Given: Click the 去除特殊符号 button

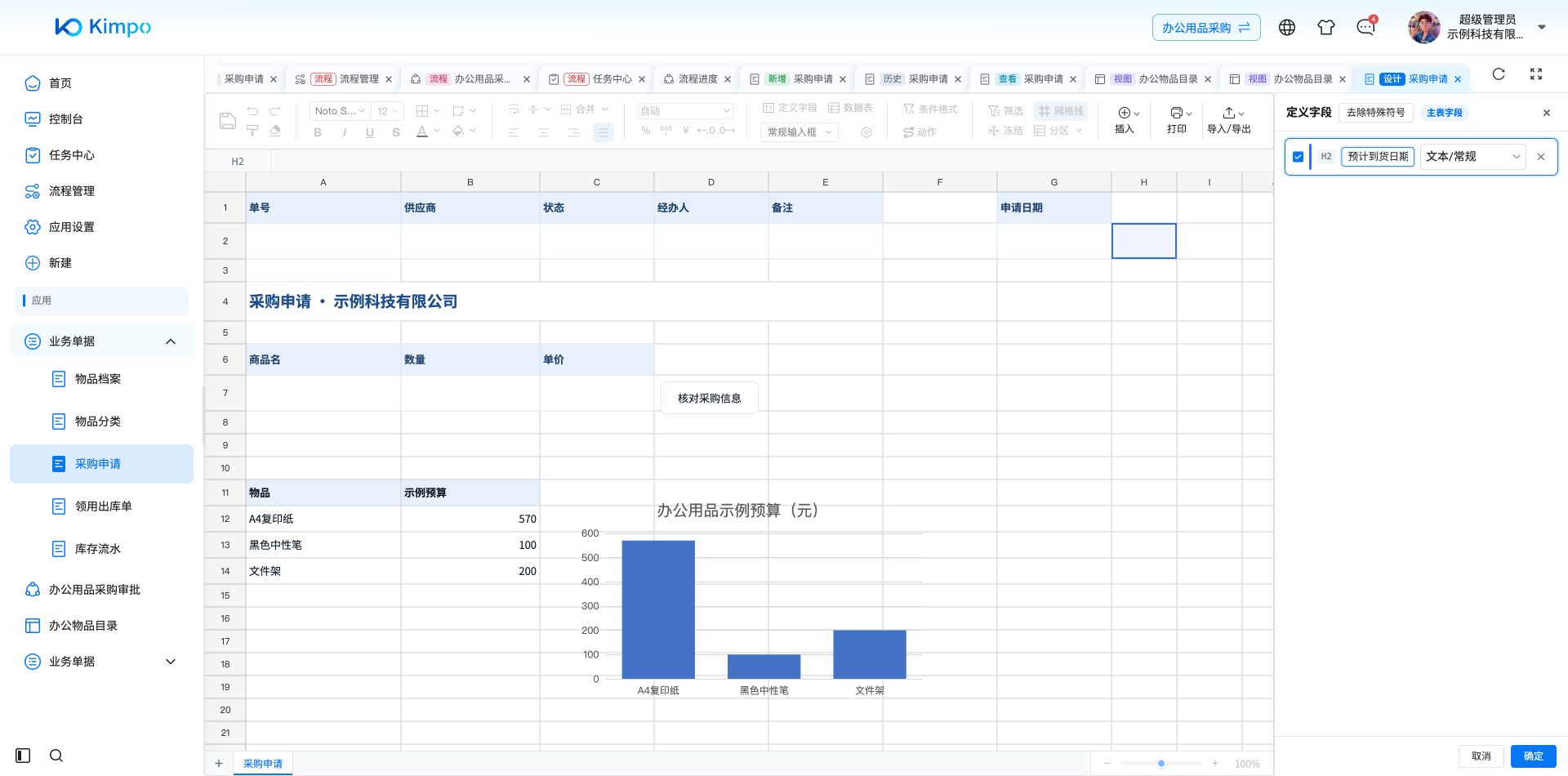Looking at the screenshot, I should pyautogui.click(x=1376, y=113).
